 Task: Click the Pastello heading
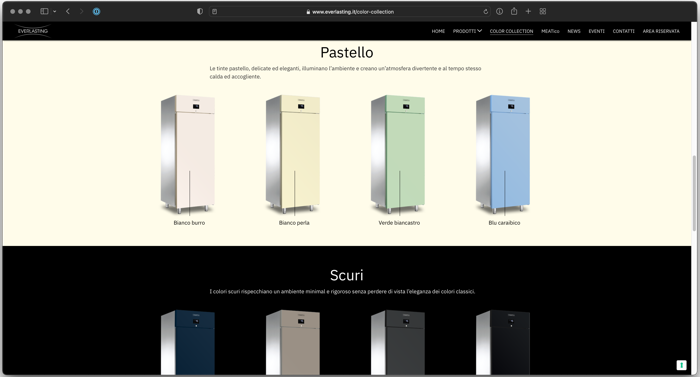347,53
